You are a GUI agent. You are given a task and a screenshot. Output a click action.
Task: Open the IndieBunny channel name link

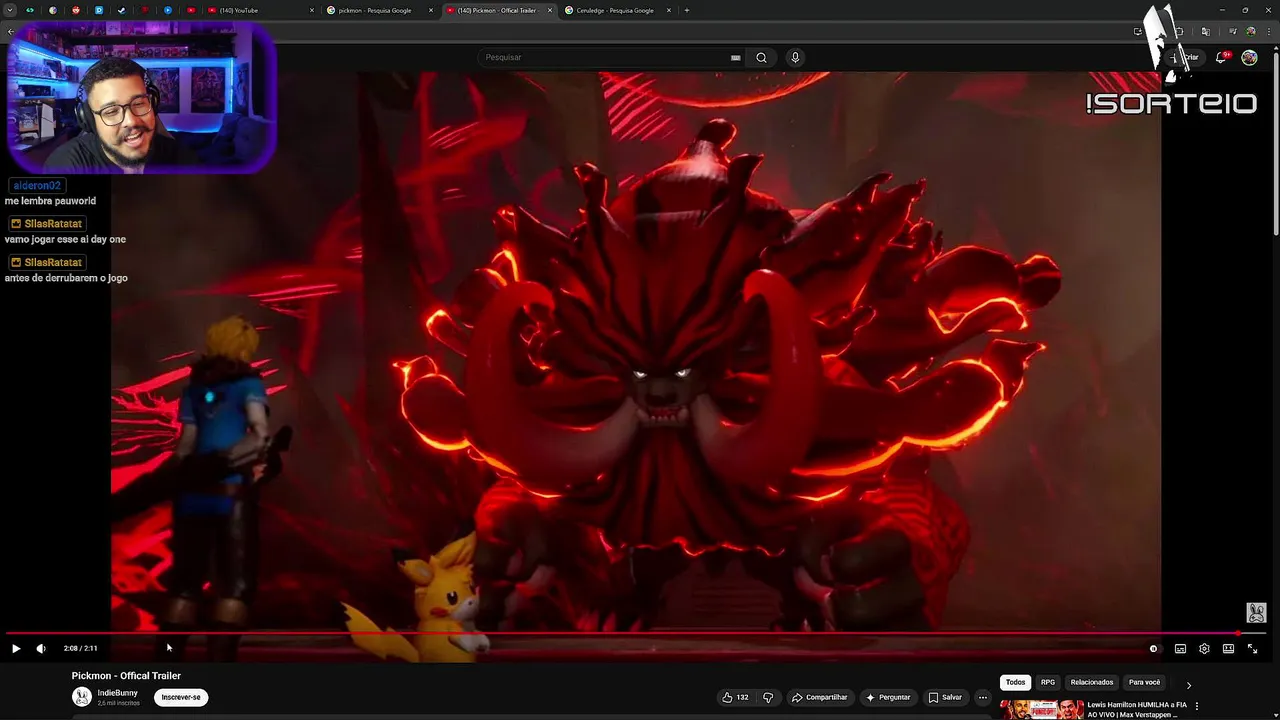coord(118,693)
